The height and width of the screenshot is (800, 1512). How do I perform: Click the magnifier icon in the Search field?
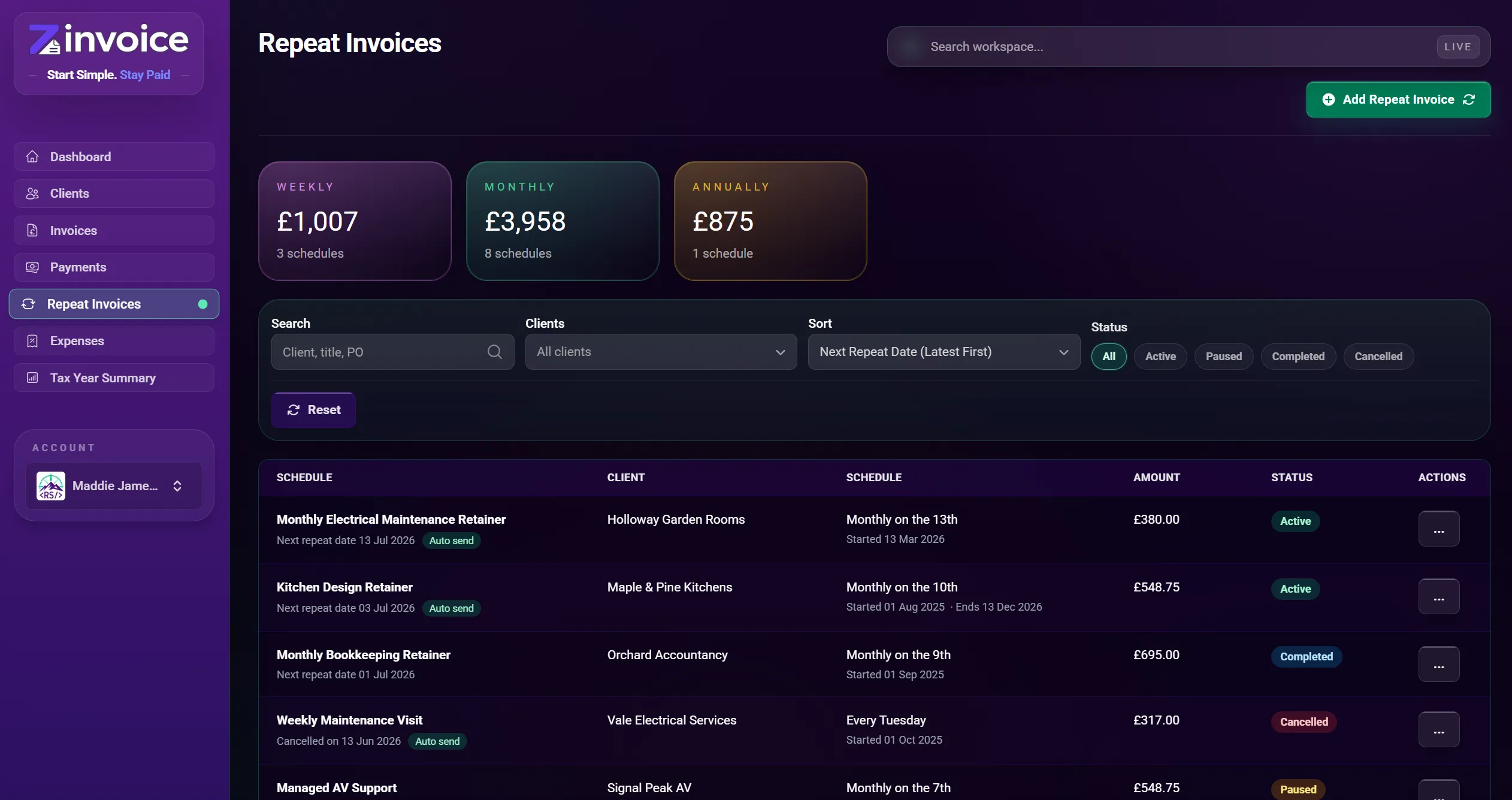click(x=494, y=352)
